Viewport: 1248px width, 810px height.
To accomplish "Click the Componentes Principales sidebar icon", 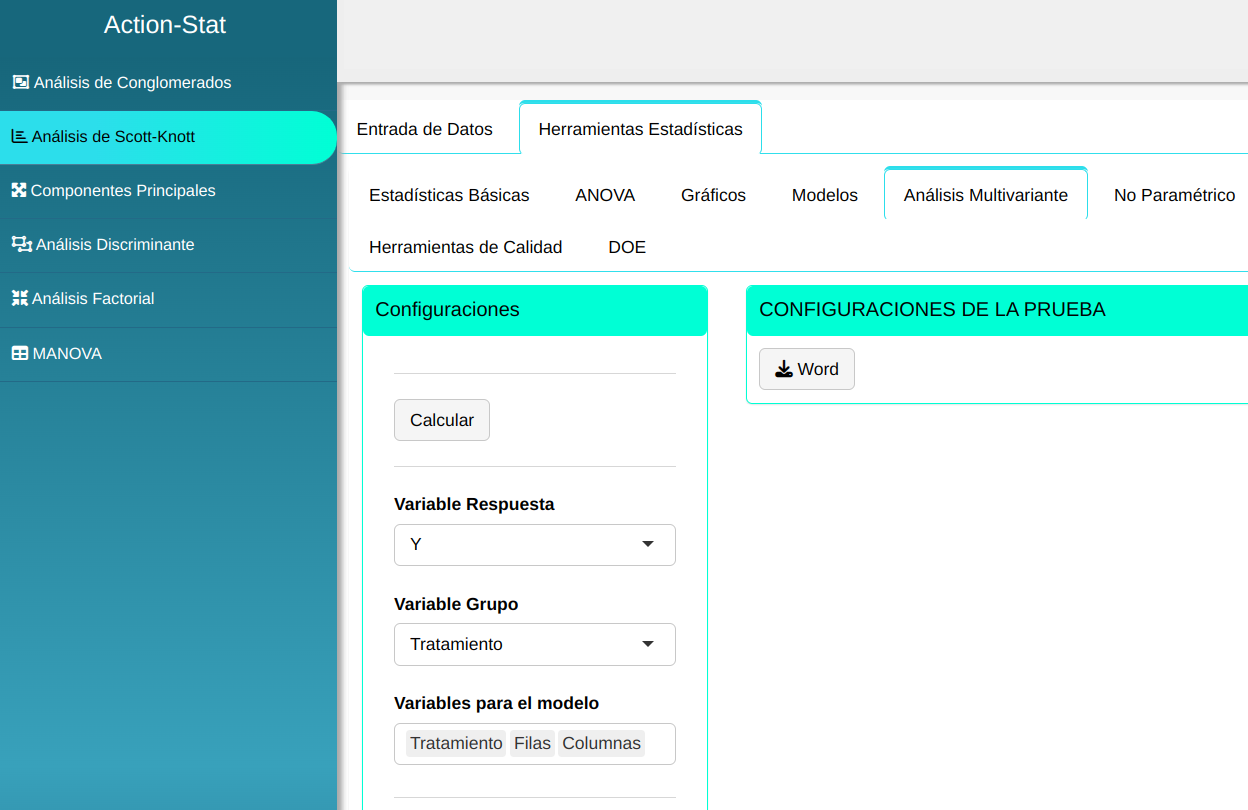I will point(19,191).
